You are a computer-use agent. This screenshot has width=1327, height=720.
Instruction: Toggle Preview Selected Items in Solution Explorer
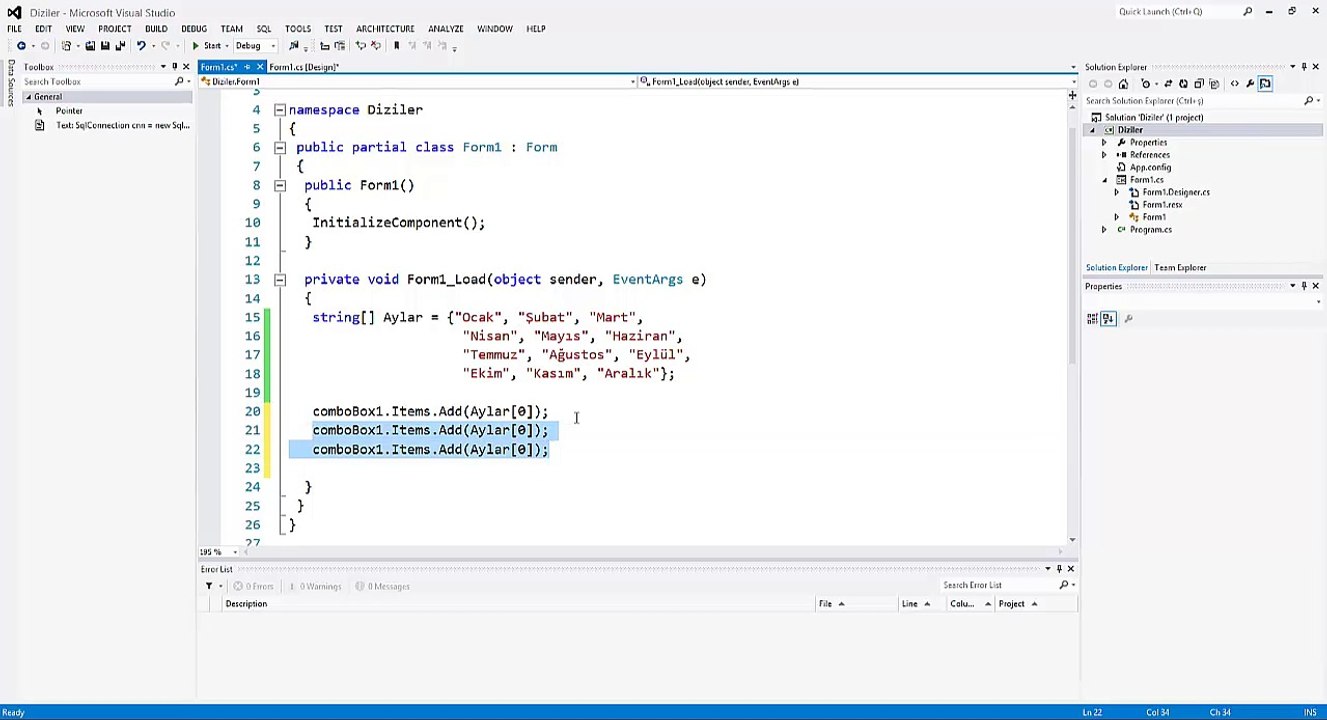[x=1265, y=84]
